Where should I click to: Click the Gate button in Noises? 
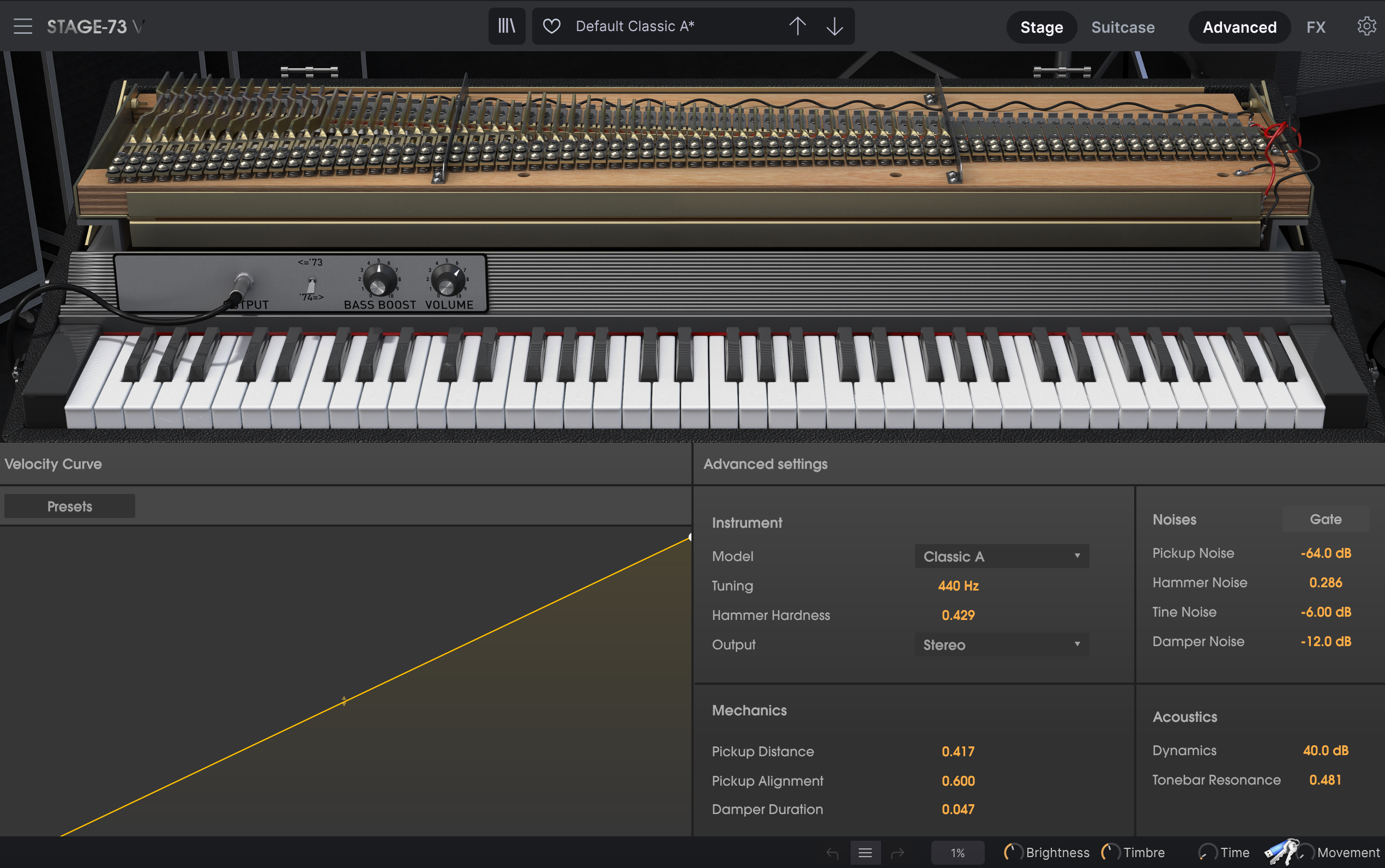point(1326,519)
